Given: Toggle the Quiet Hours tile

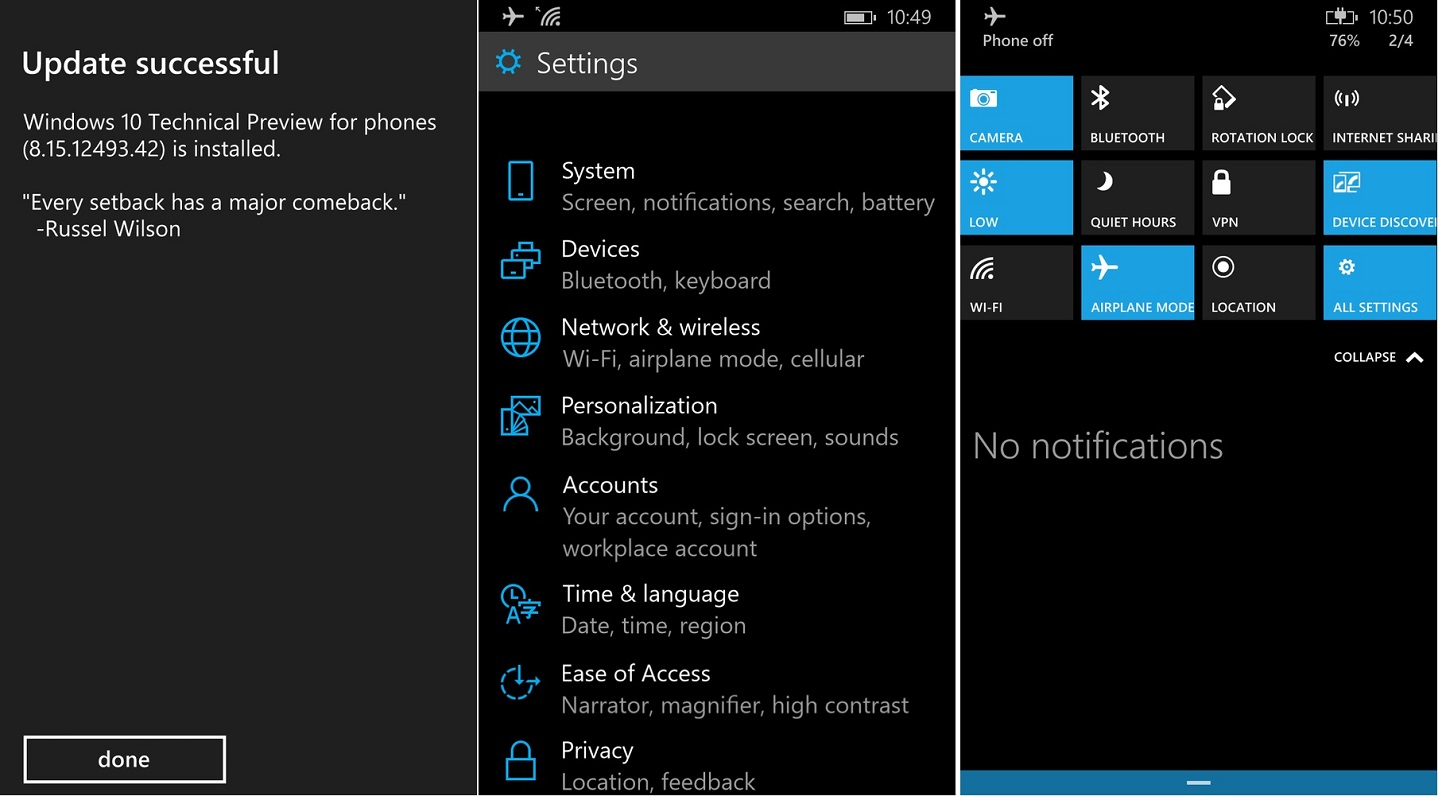Looking at the screenshot, I should pos(1138,198).
